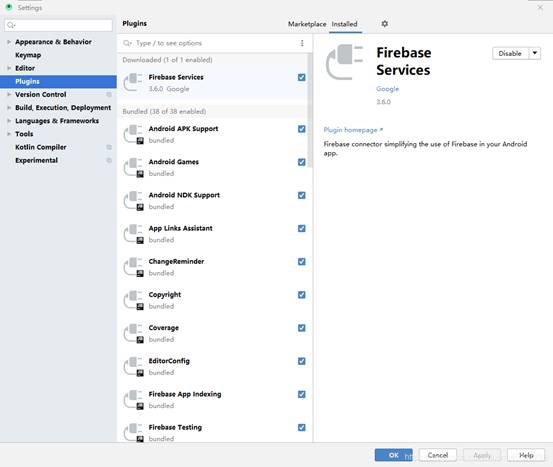The image size is (553, 467).
Task: Expand the Appearance & Behavior tree node
Action: pyautogui.click(x=9, y=42)
